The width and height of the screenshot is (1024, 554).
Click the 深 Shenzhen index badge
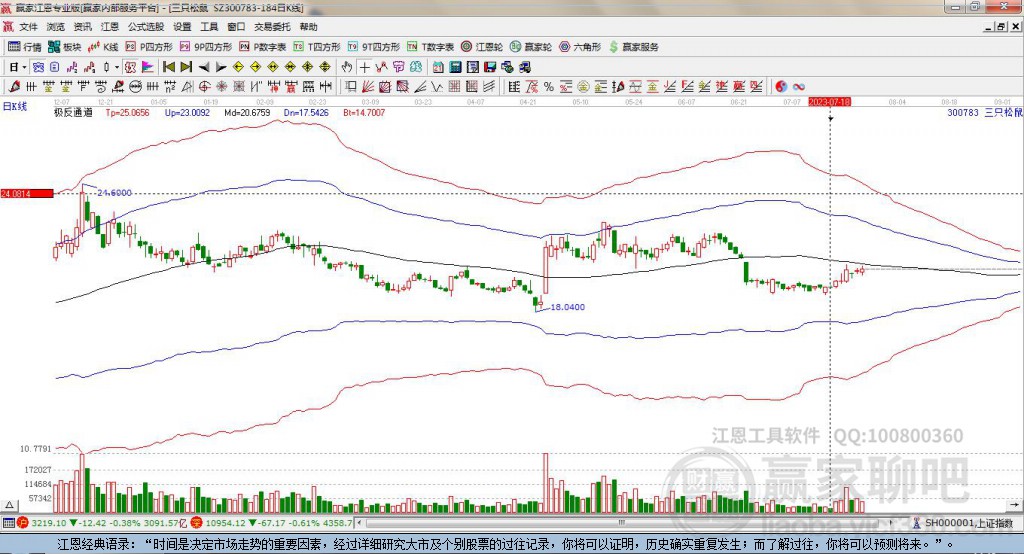[x=197, y=523]
